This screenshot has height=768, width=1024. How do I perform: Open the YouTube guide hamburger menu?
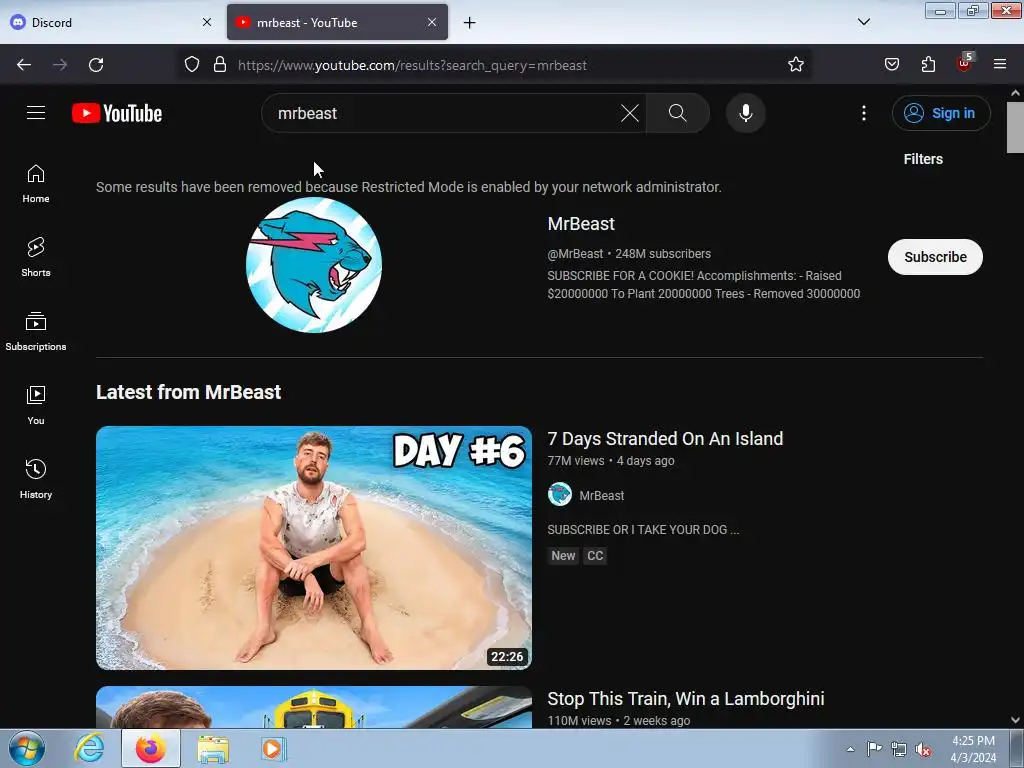pyautogui.click(x=36, y=113)
